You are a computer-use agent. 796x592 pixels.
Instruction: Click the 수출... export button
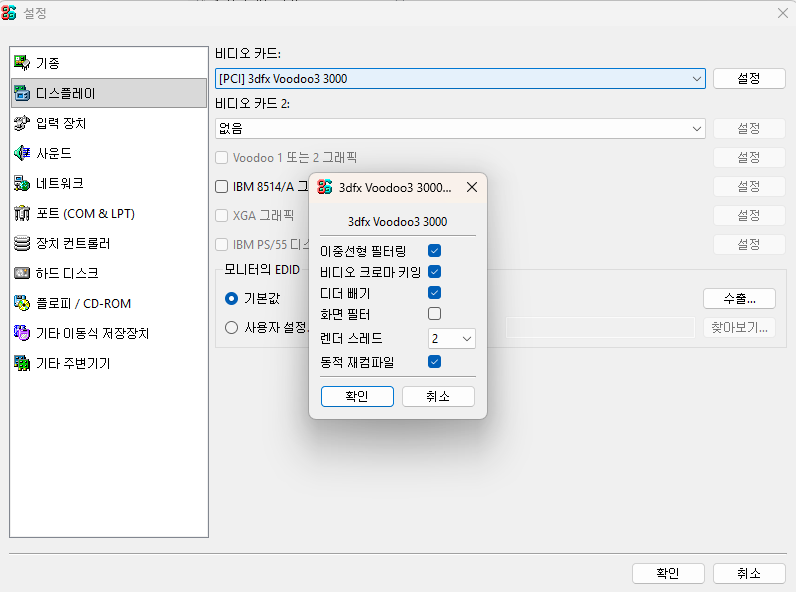point(739,299)
